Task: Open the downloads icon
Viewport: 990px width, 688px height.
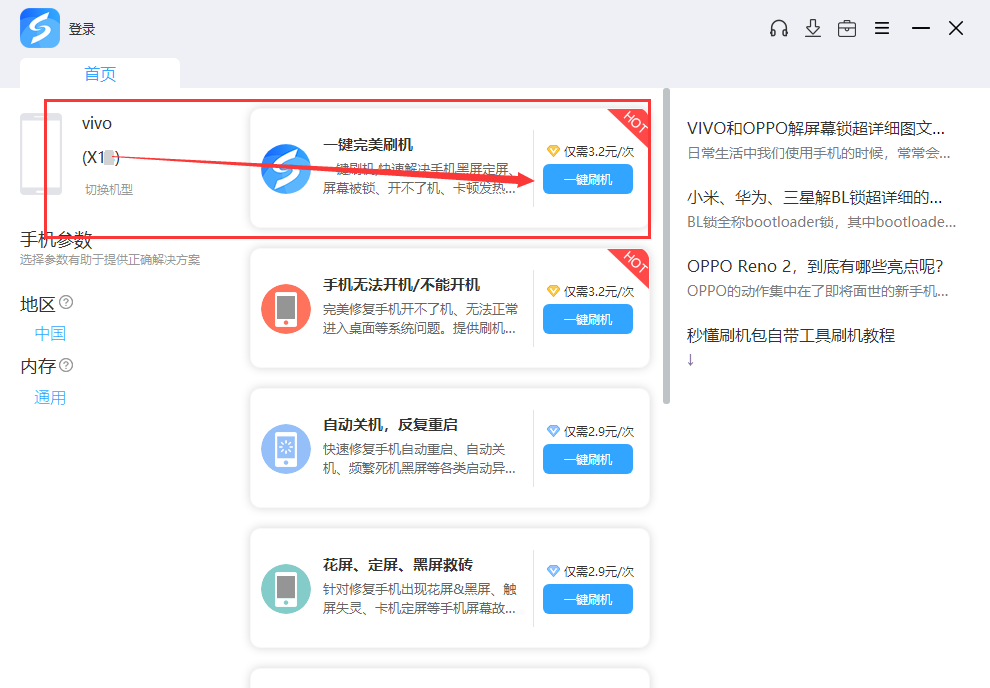Action: click(813, 28)
